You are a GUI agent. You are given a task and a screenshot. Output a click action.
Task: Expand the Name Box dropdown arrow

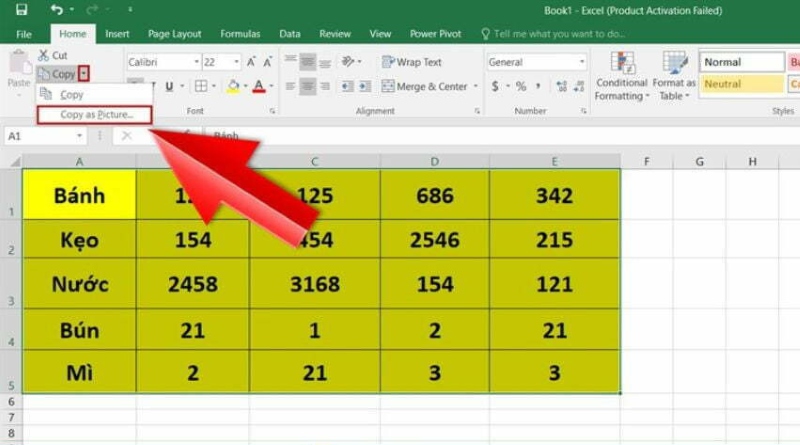(79, 135)
